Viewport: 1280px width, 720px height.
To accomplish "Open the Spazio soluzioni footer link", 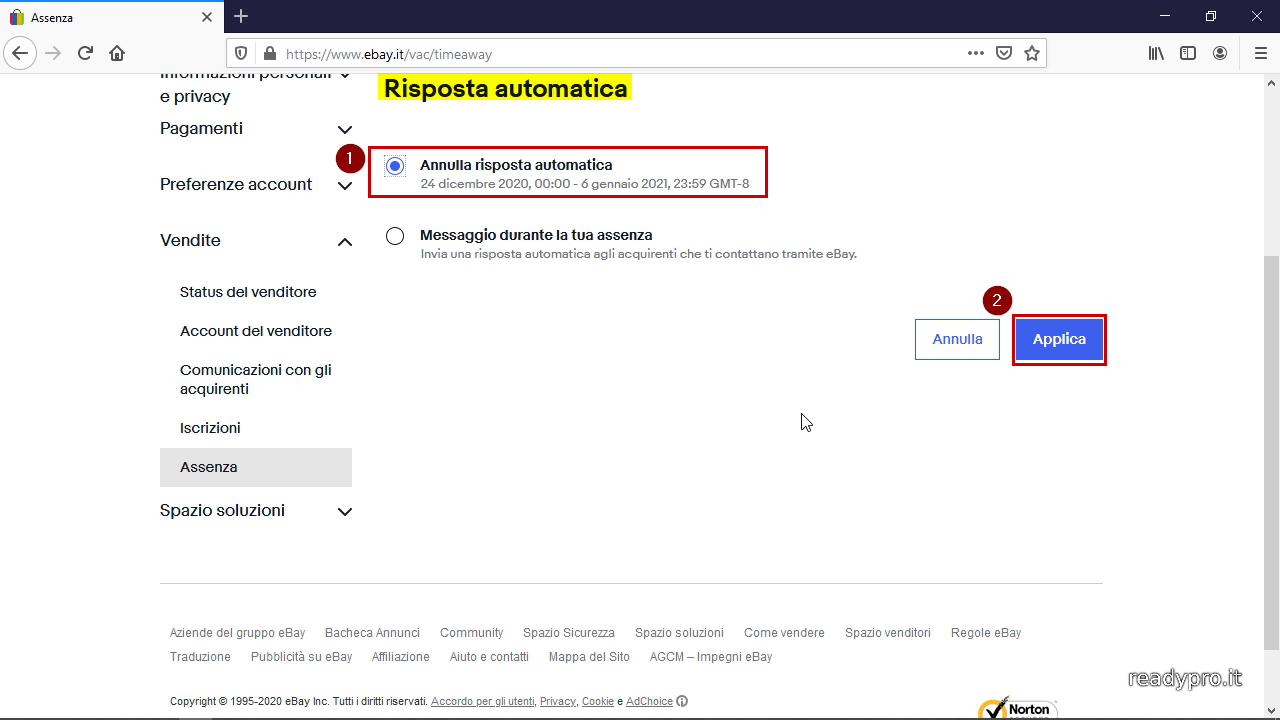I will 679,633.
